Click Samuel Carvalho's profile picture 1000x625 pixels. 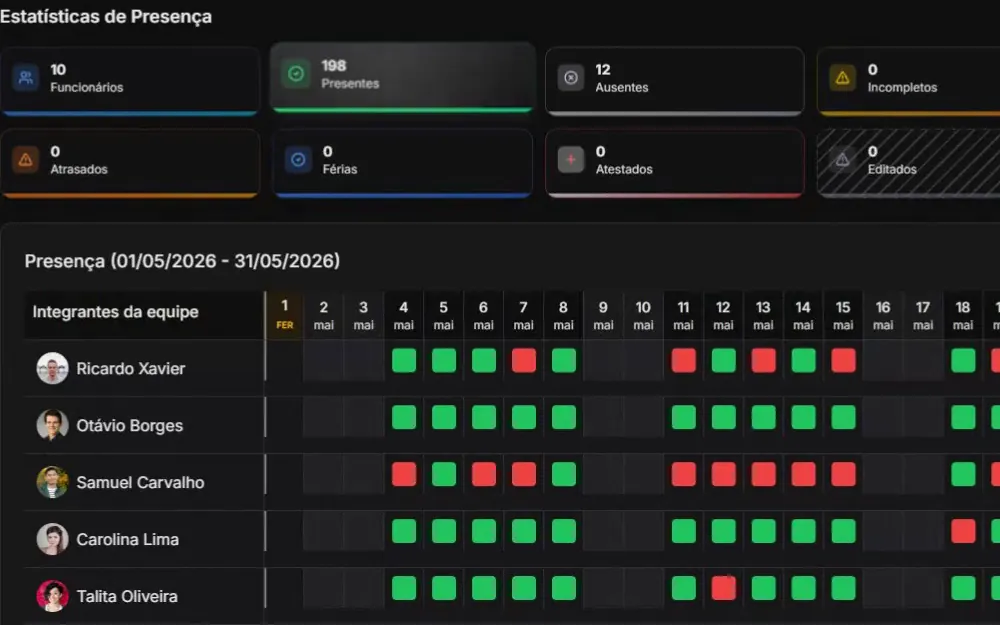[52, 482]
